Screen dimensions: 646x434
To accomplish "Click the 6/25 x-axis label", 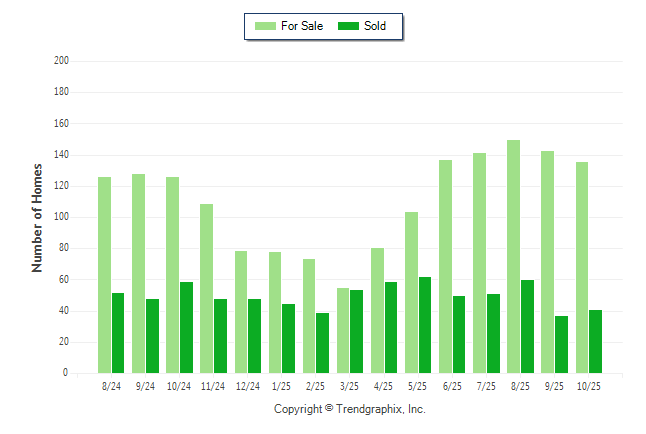I will [452, 385].
